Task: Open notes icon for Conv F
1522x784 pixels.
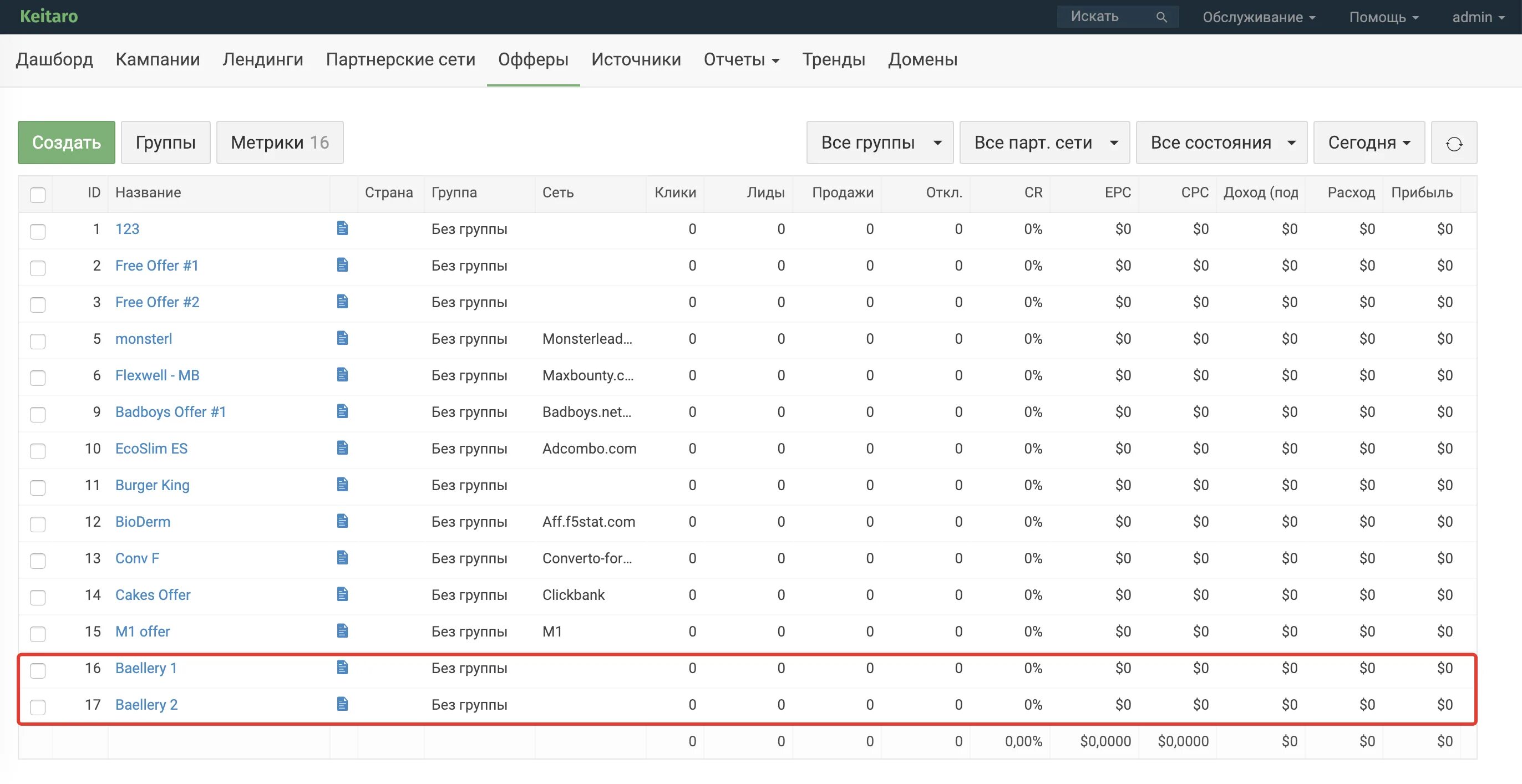Action: [342, 558]
